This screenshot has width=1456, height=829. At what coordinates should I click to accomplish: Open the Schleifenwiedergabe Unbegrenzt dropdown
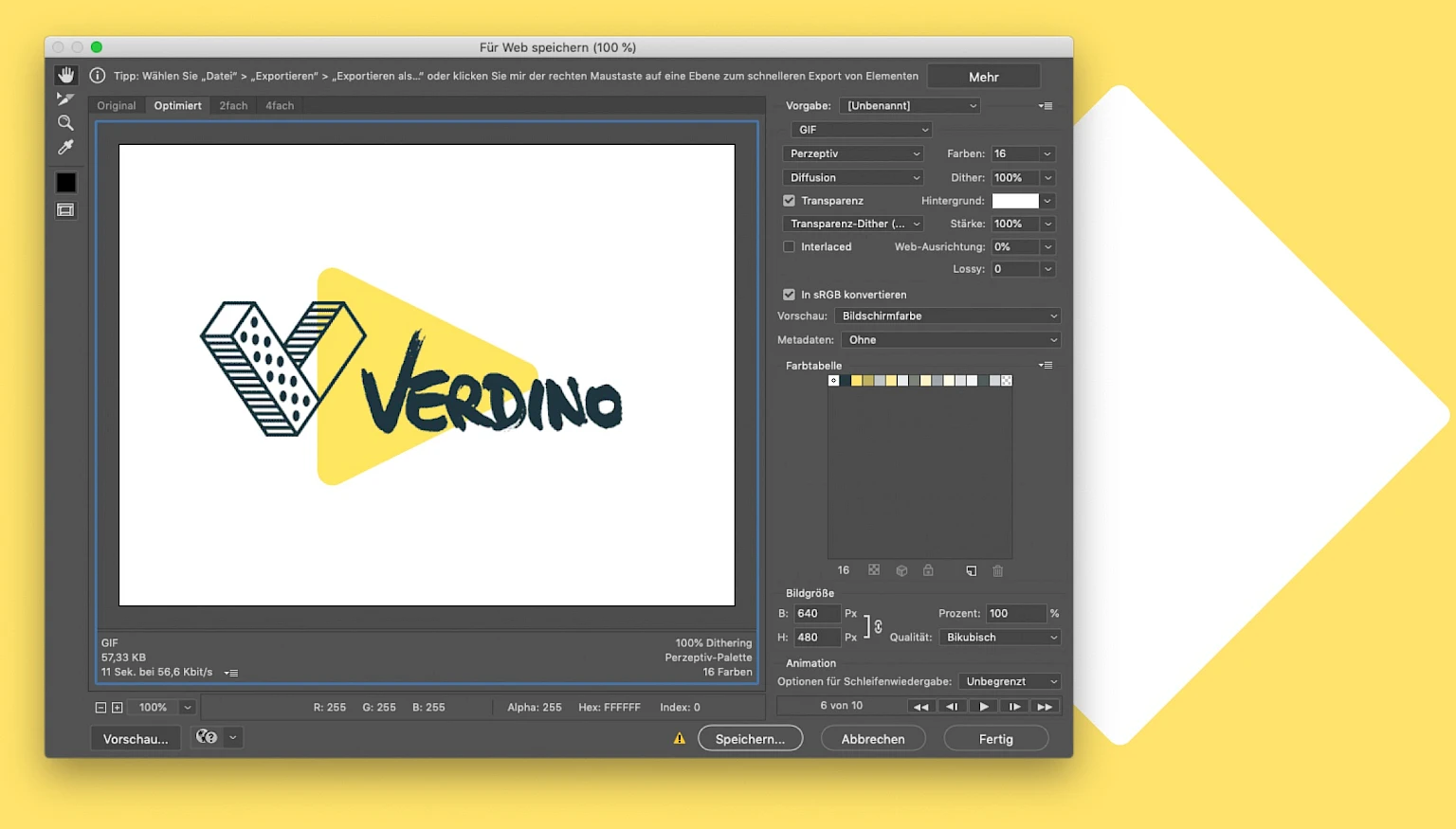pos(1010,681)
